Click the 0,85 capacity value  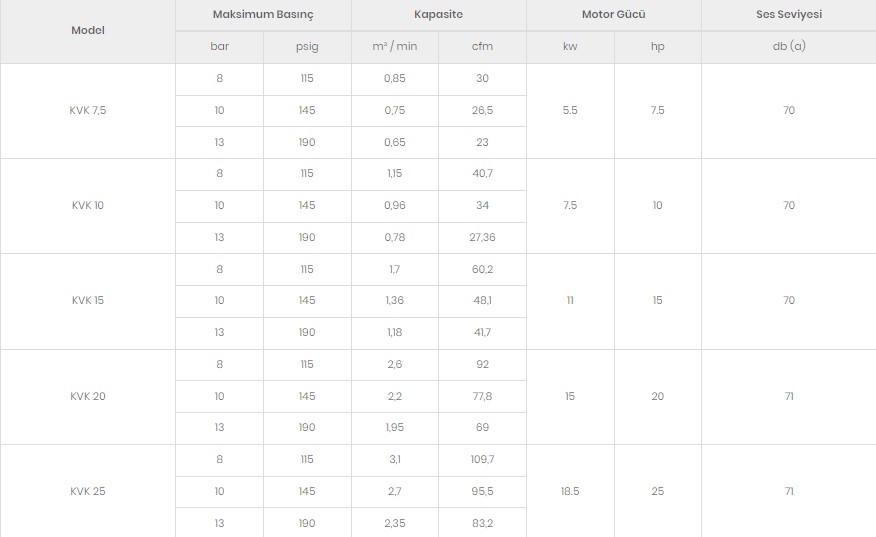(394, 79)
